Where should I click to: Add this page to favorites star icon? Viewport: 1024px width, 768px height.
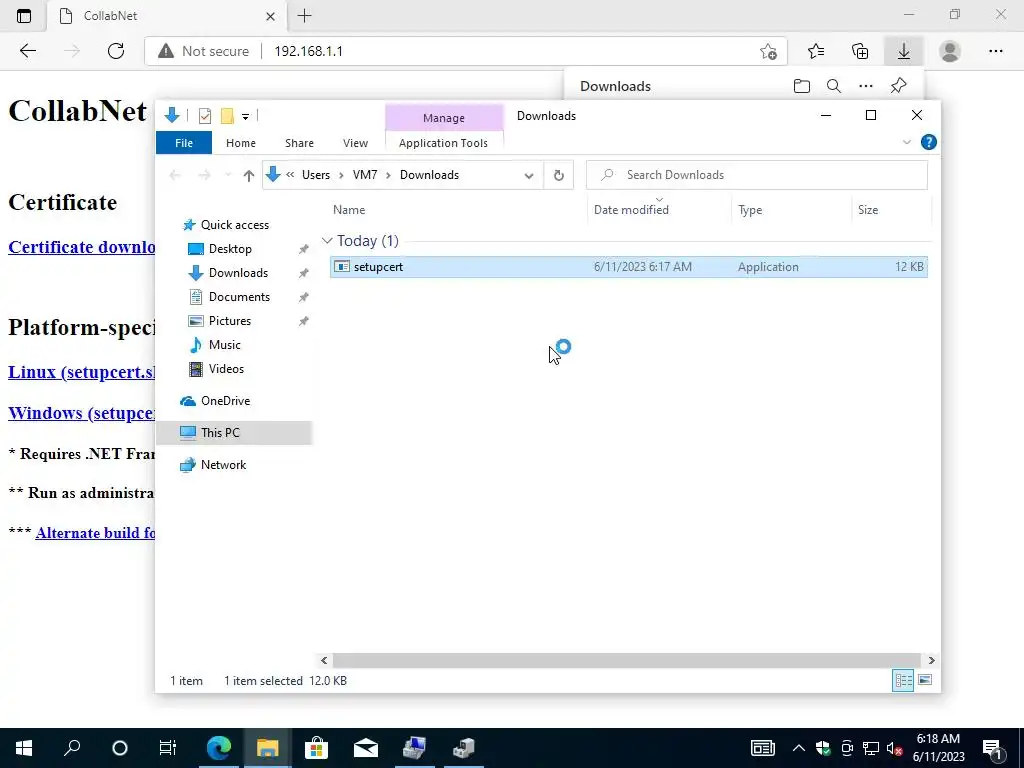click(768, 51)
